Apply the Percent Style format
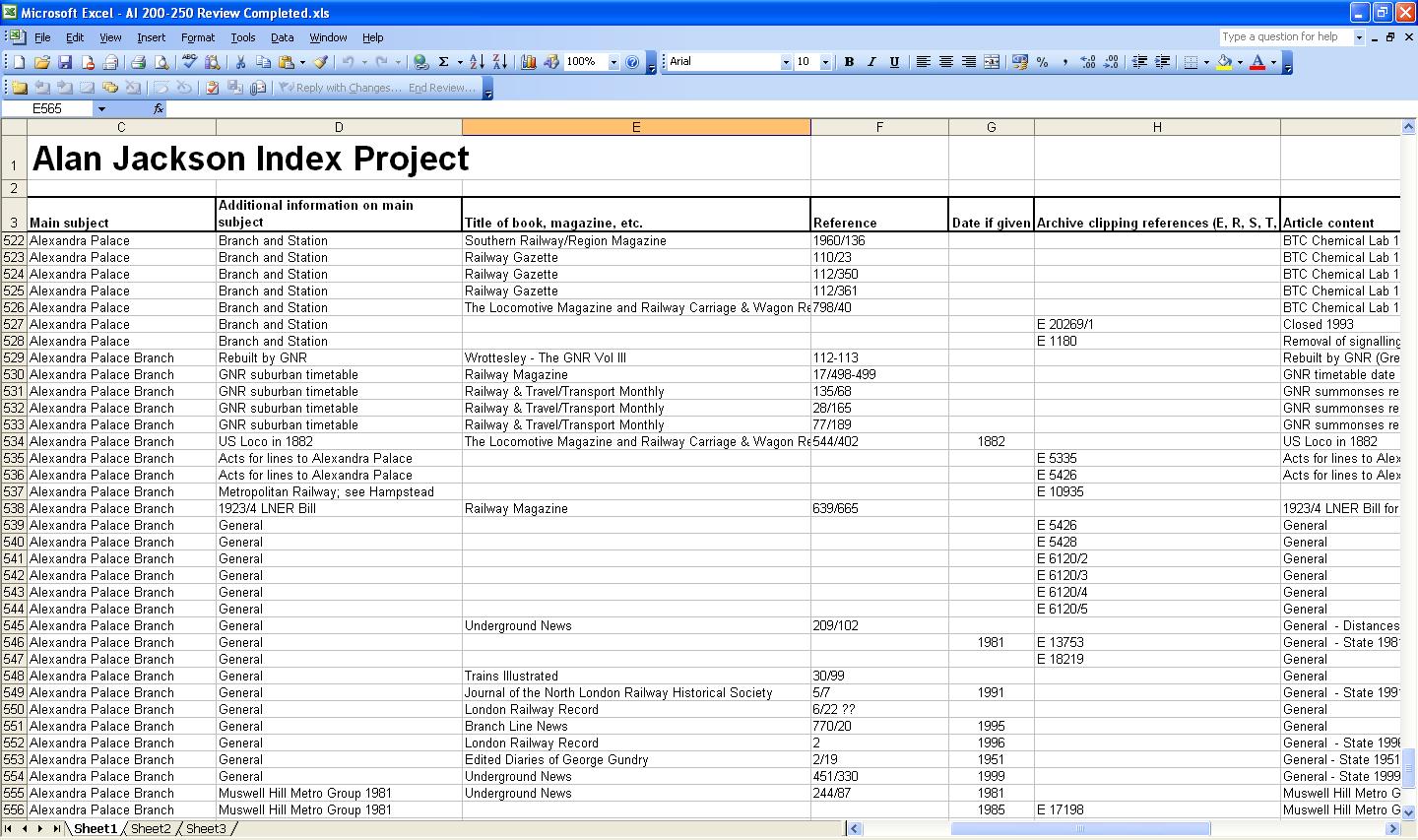This screenshot has width=1418, height=840. (1041, 61)
